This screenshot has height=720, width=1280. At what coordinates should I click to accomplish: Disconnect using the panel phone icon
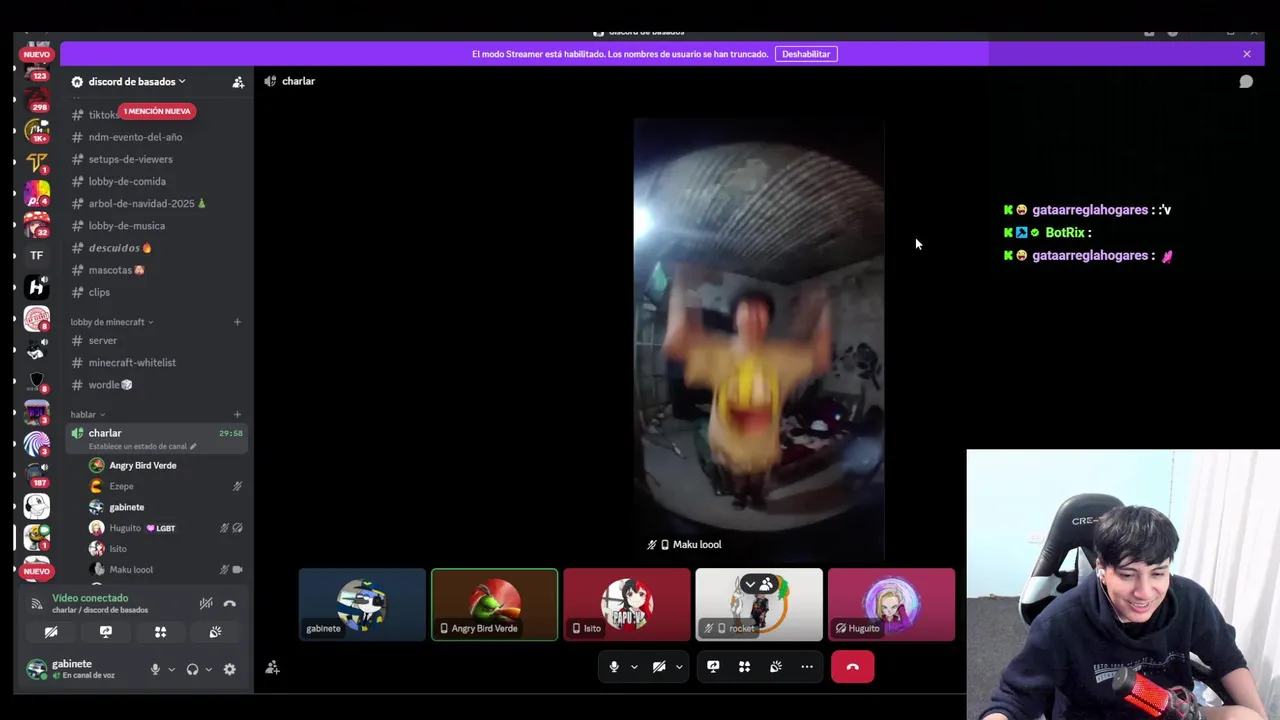(x=229, y=603)
